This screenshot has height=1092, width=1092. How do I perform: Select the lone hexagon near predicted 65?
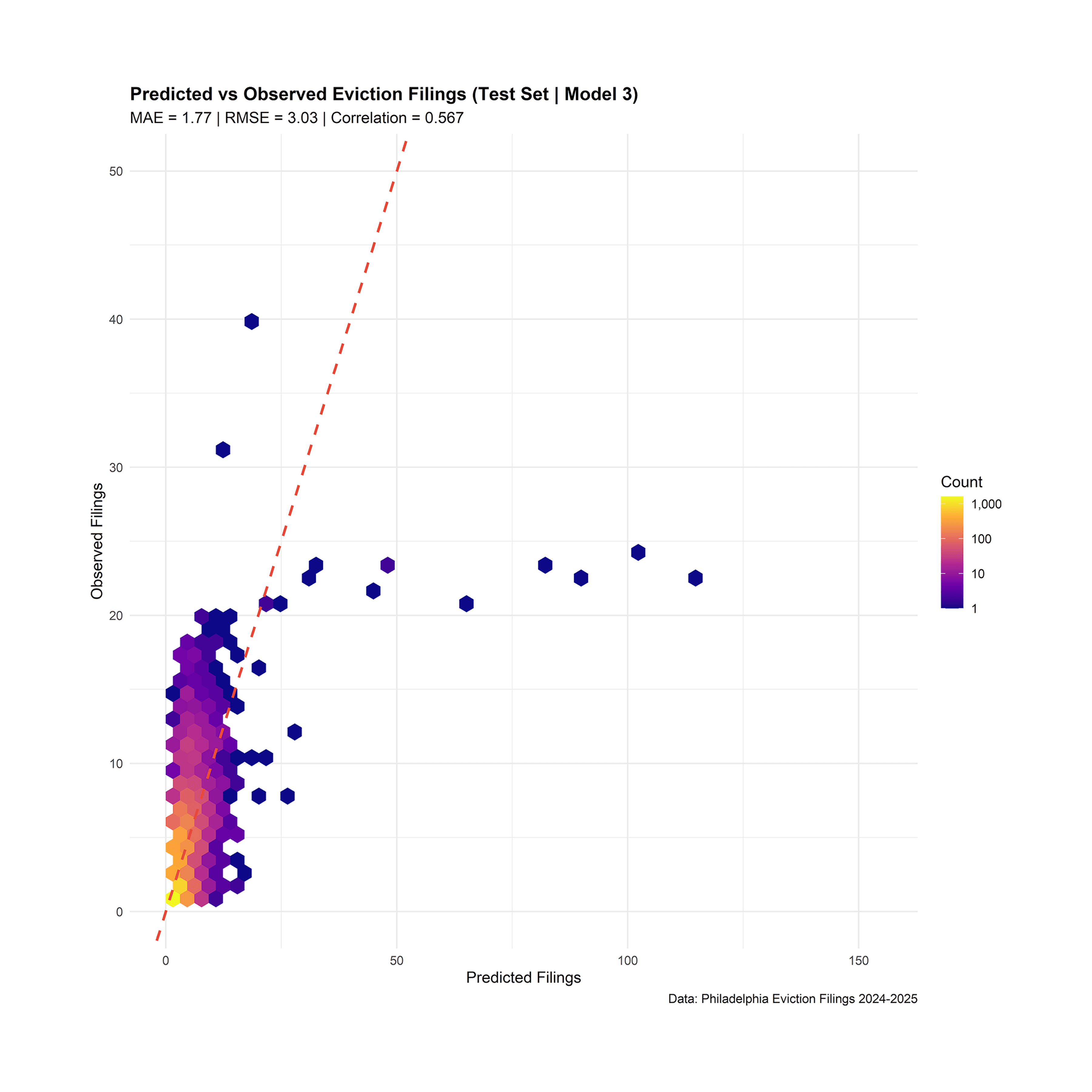point(466,604)
